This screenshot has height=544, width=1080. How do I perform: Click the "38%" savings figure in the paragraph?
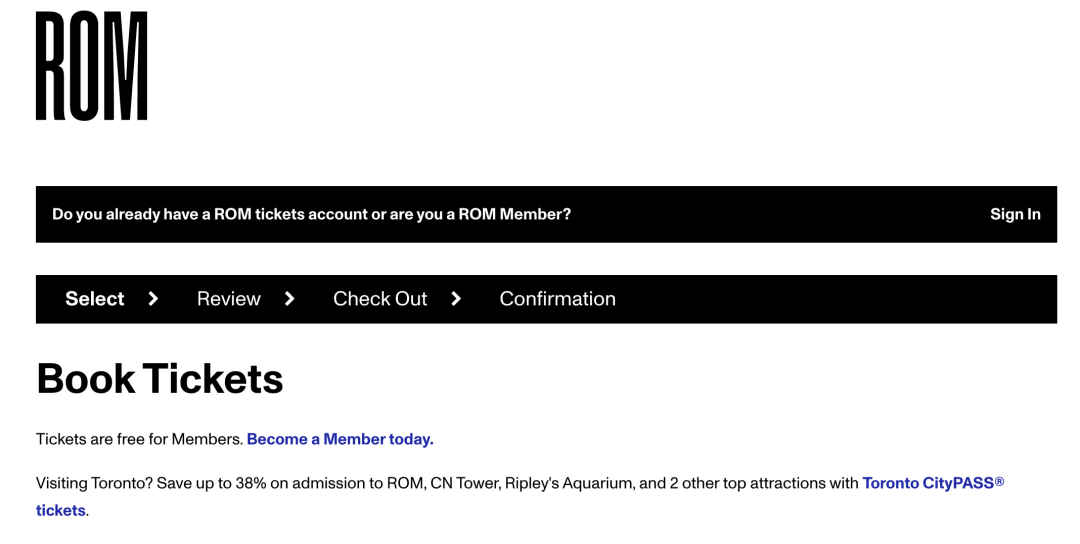251,483
